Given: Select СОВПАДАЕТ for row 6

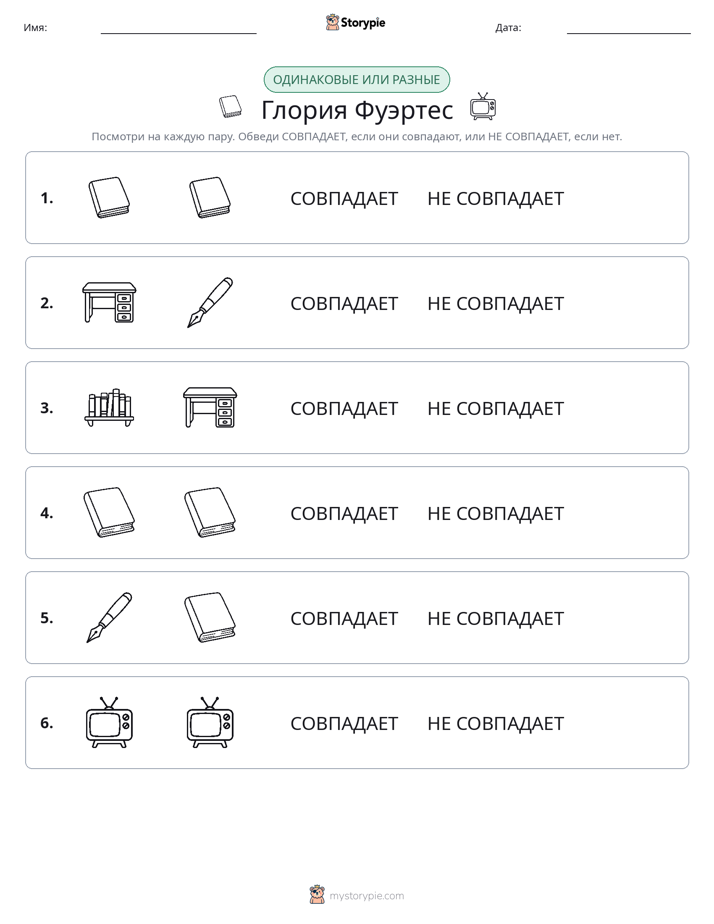Looking at the screenshot, I should (x=344, y=723).
